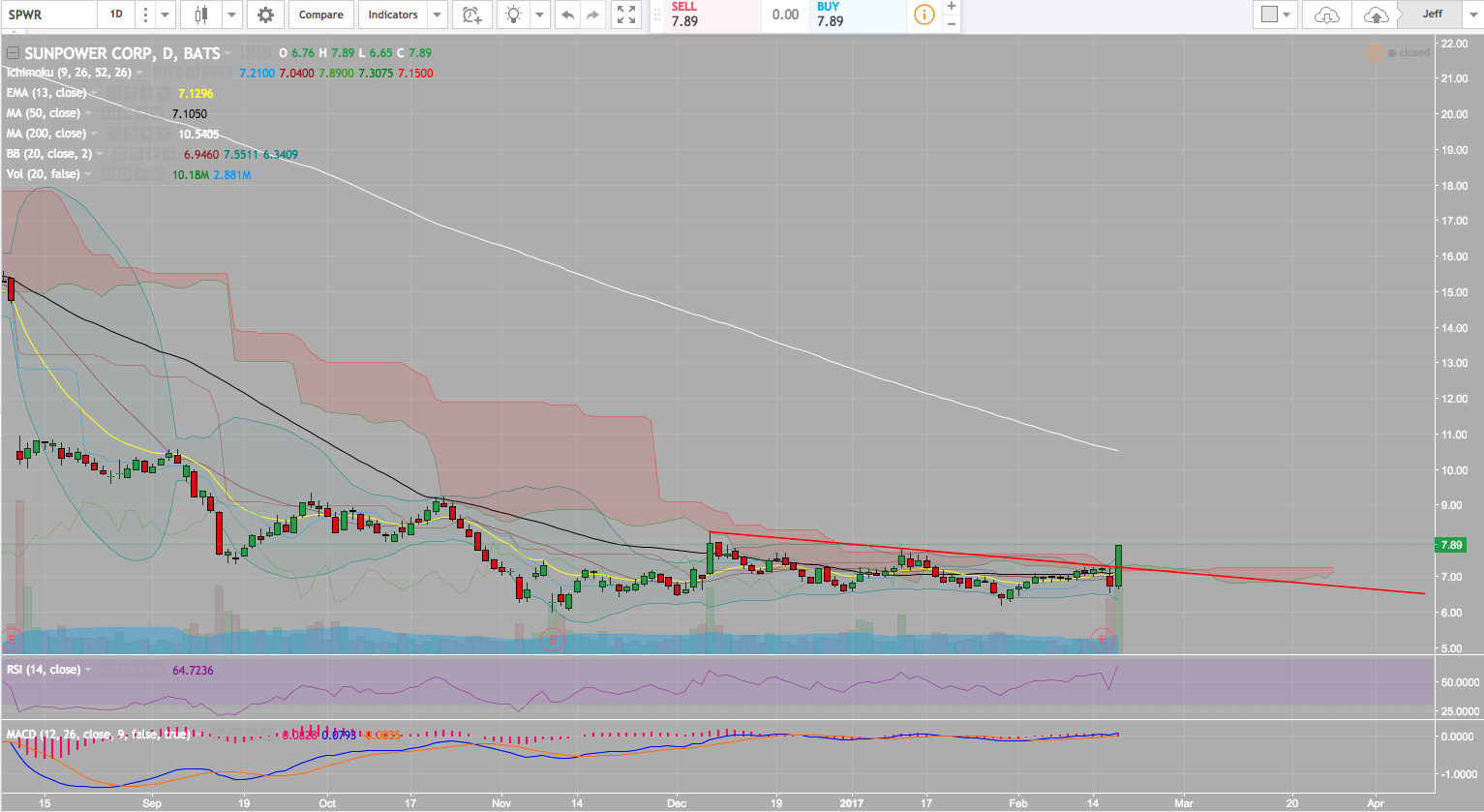The image size is (1484, 812).
Task: Toggle visibility eye for EMA (13, close)
Action: point(115,94)
